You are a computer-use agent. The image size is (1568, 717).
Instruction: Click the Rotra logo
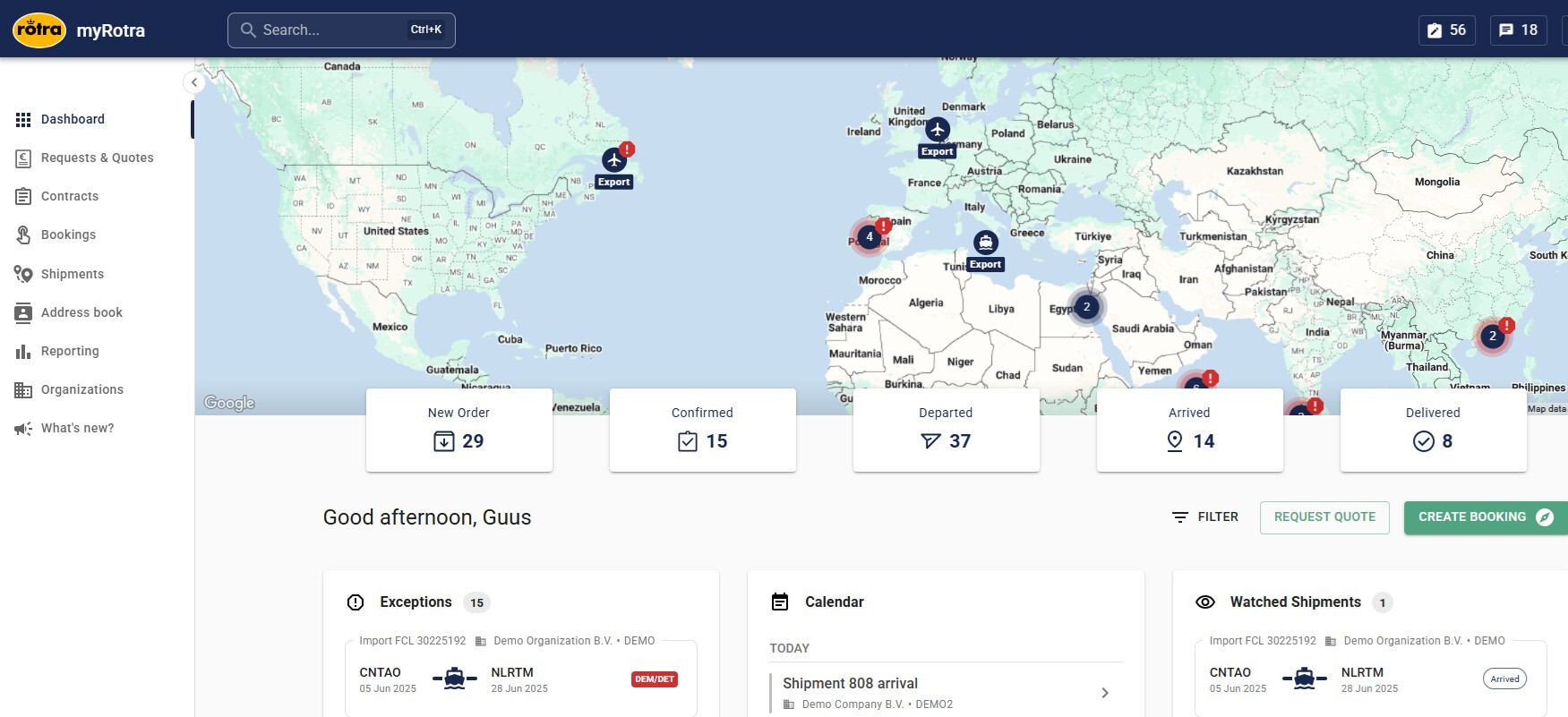[x=39, y=30]
